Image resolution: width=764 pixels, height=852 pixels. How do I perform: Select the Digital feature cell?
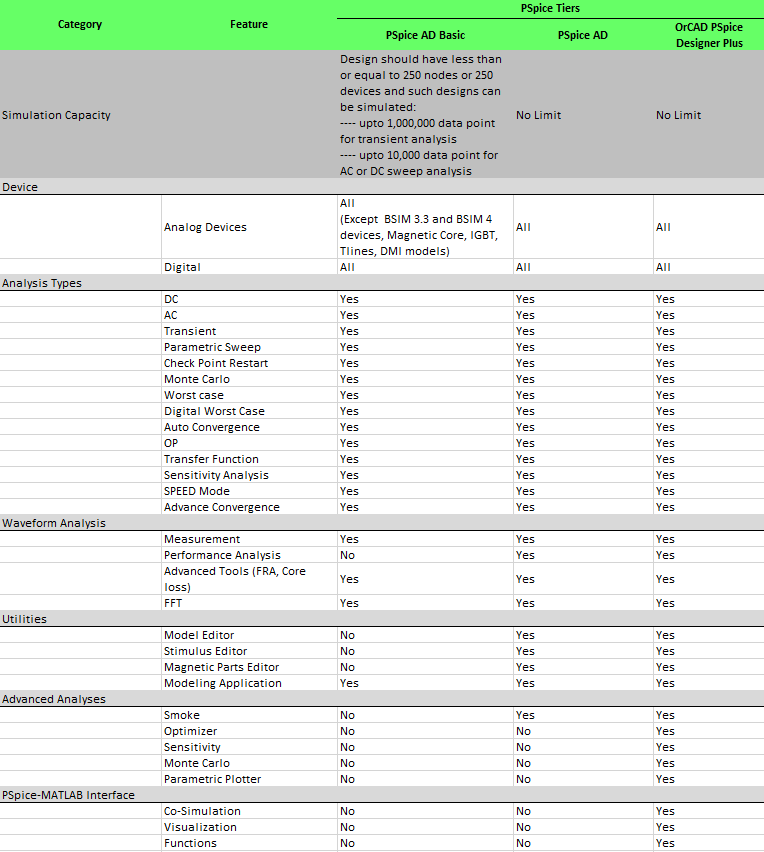coord(249,267)
